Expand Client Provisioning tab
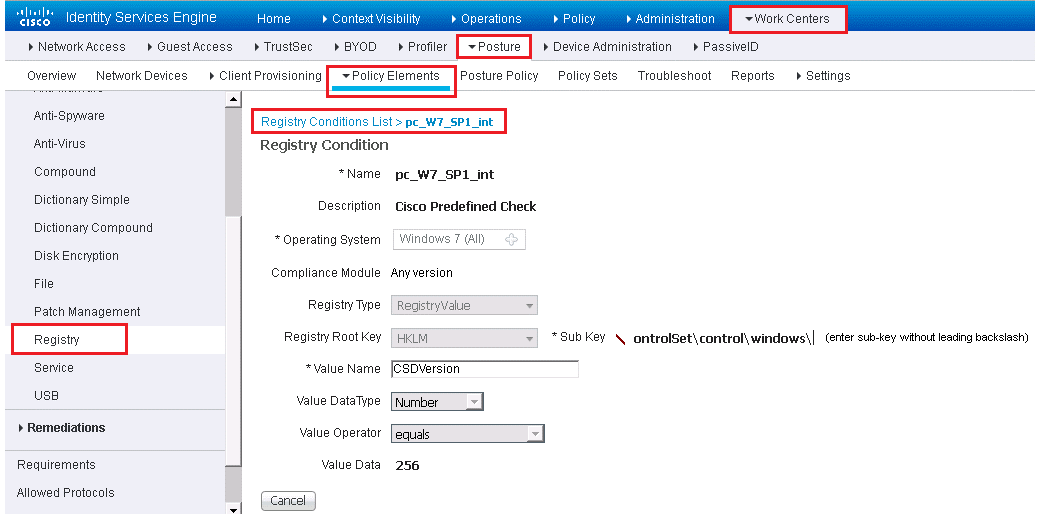The width and height of the screenshot is (1042, 525). (265, 76)
